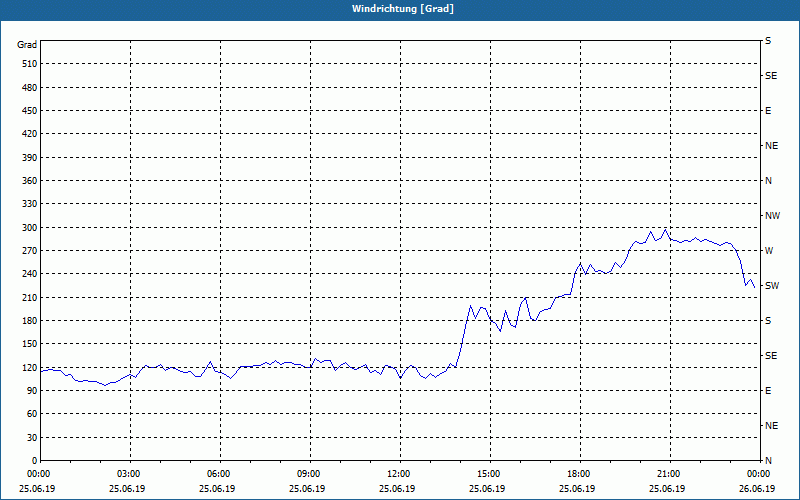Click the Windrichtung [Grad] chart title
This screenshot has width=800, height=500.
(x=403, y=9)
